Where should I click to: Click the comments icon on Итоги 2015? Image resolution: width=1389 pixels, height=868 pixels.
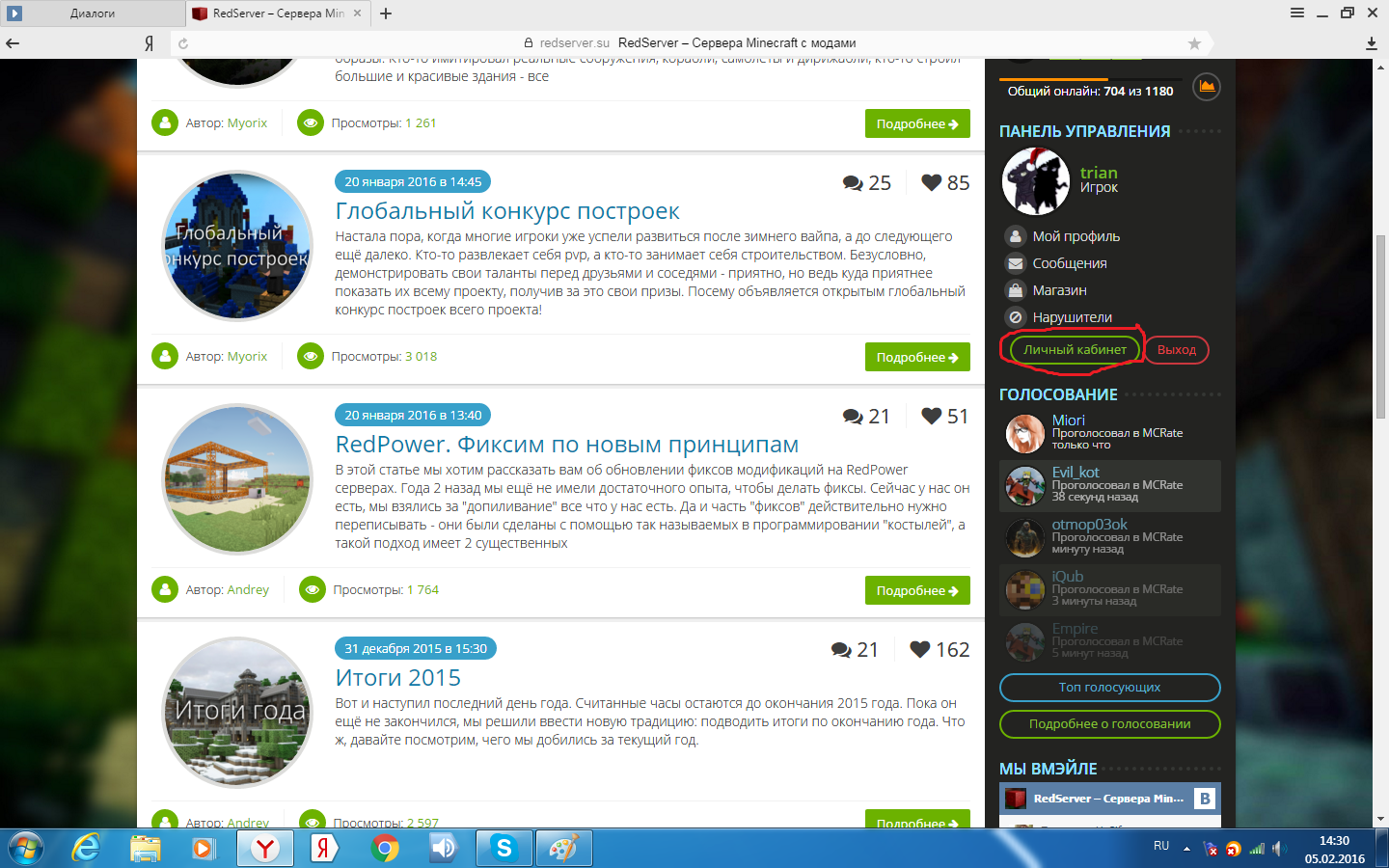841,650
